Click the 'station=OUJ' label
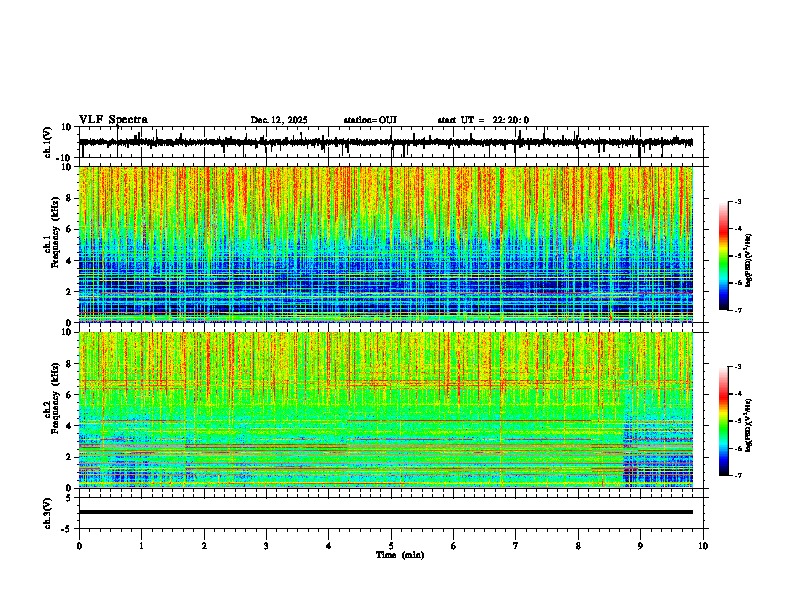 370,120
